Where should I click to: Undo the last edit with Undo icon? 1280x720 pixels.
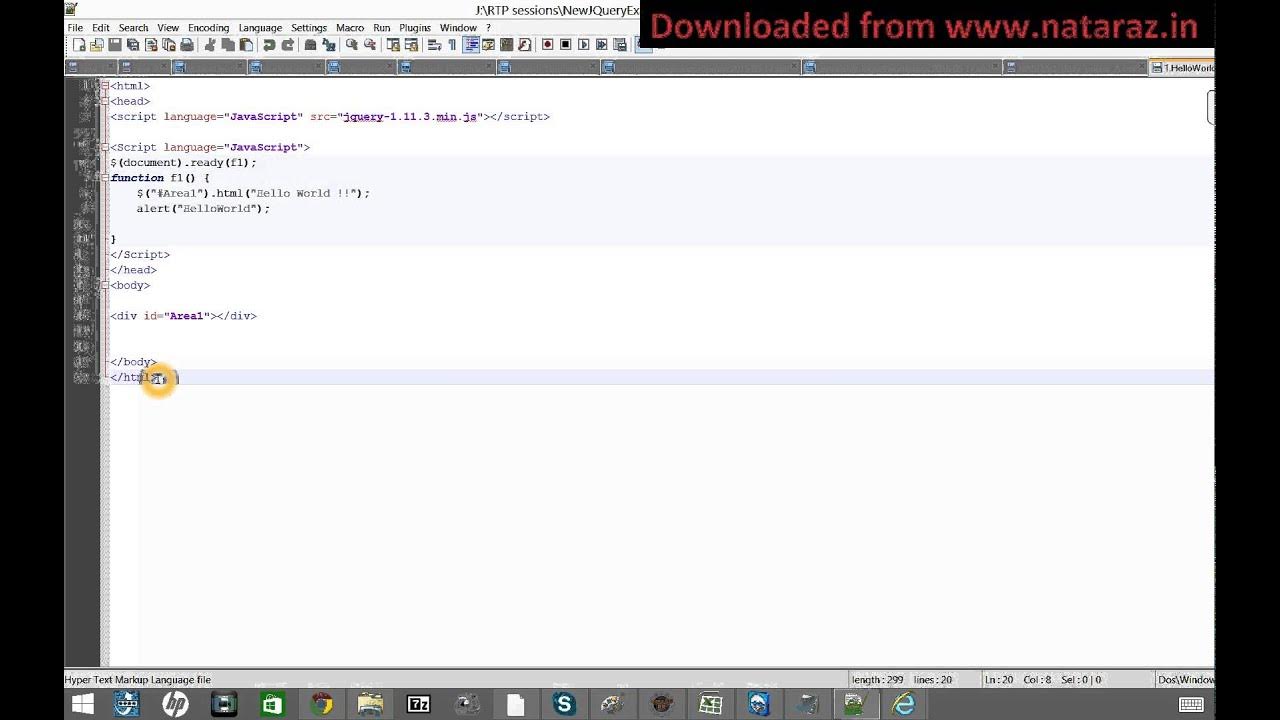pyautogui.click(x=269, y=45)
